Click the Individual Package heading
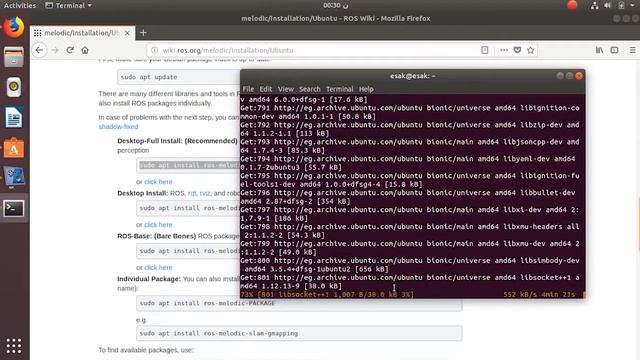The width and height of the screenshot is (640, 360). coord(149,279)
